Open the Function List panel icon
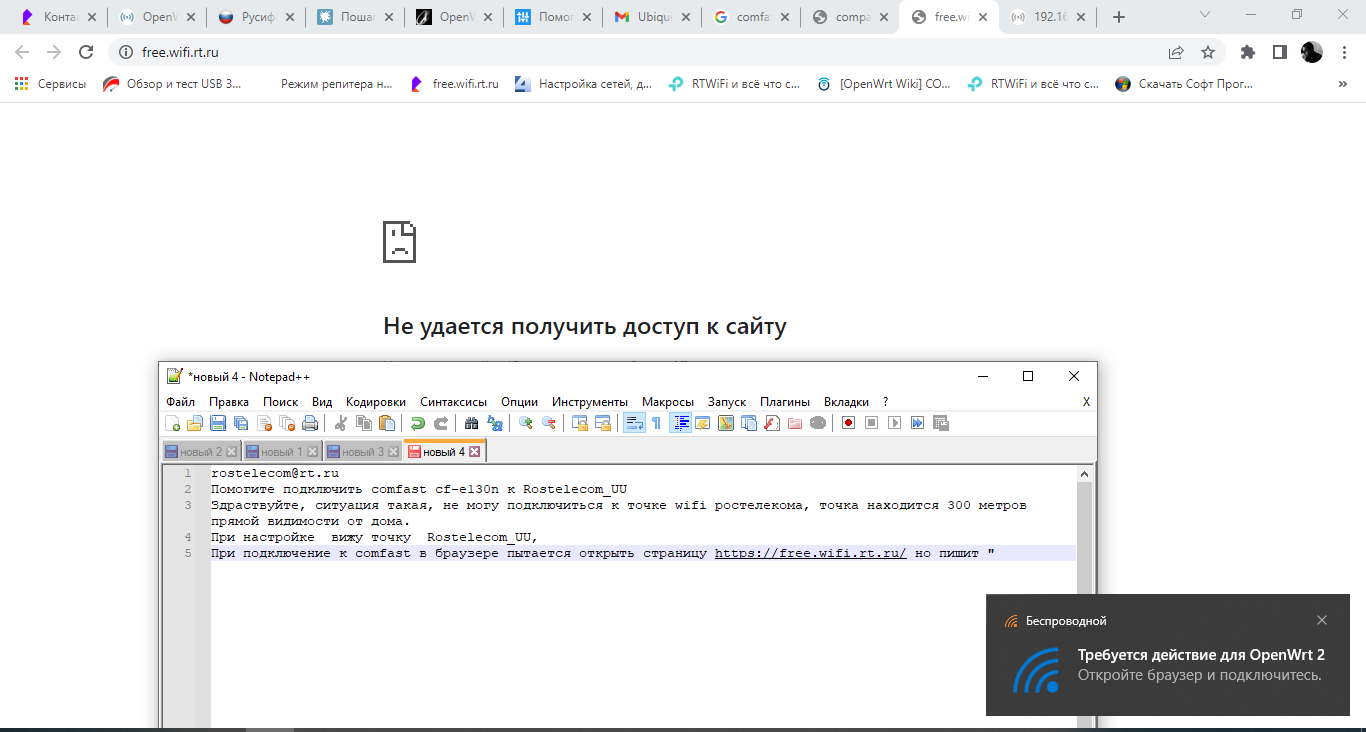Viewport: 1366px width, 732px height. [x=771, y=423]
